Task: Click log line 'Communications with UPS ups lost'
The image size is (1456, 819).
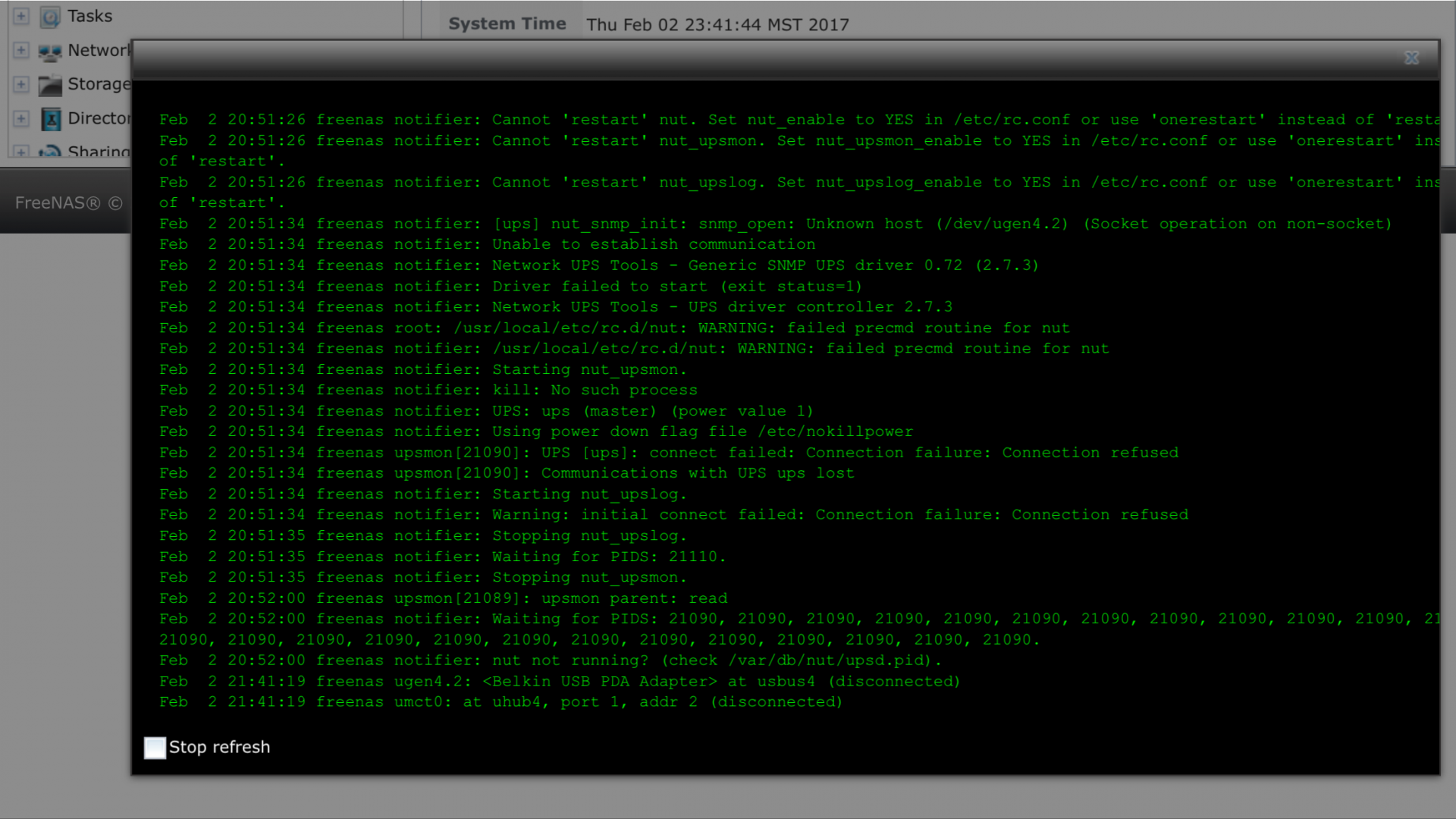Action: (507, 473)
